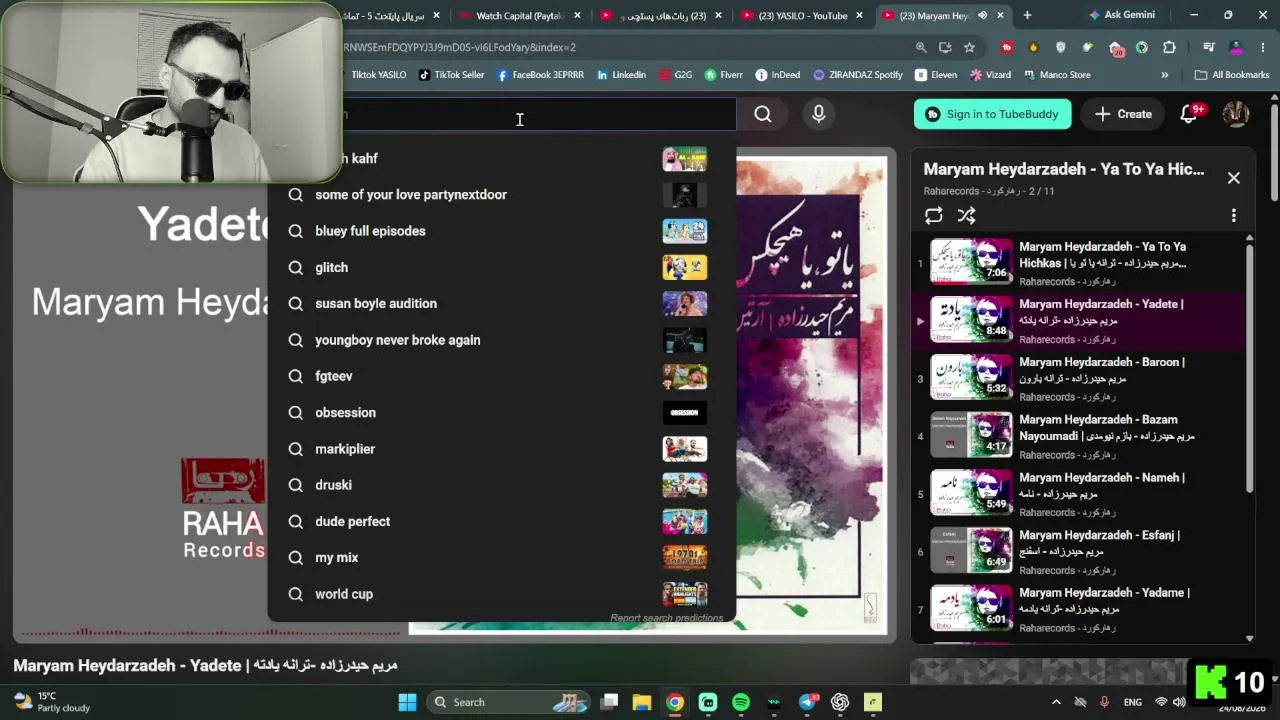The image size is (1280, 720).
Task: Toggle shuffle playlist
Action: tap(966, 215)
